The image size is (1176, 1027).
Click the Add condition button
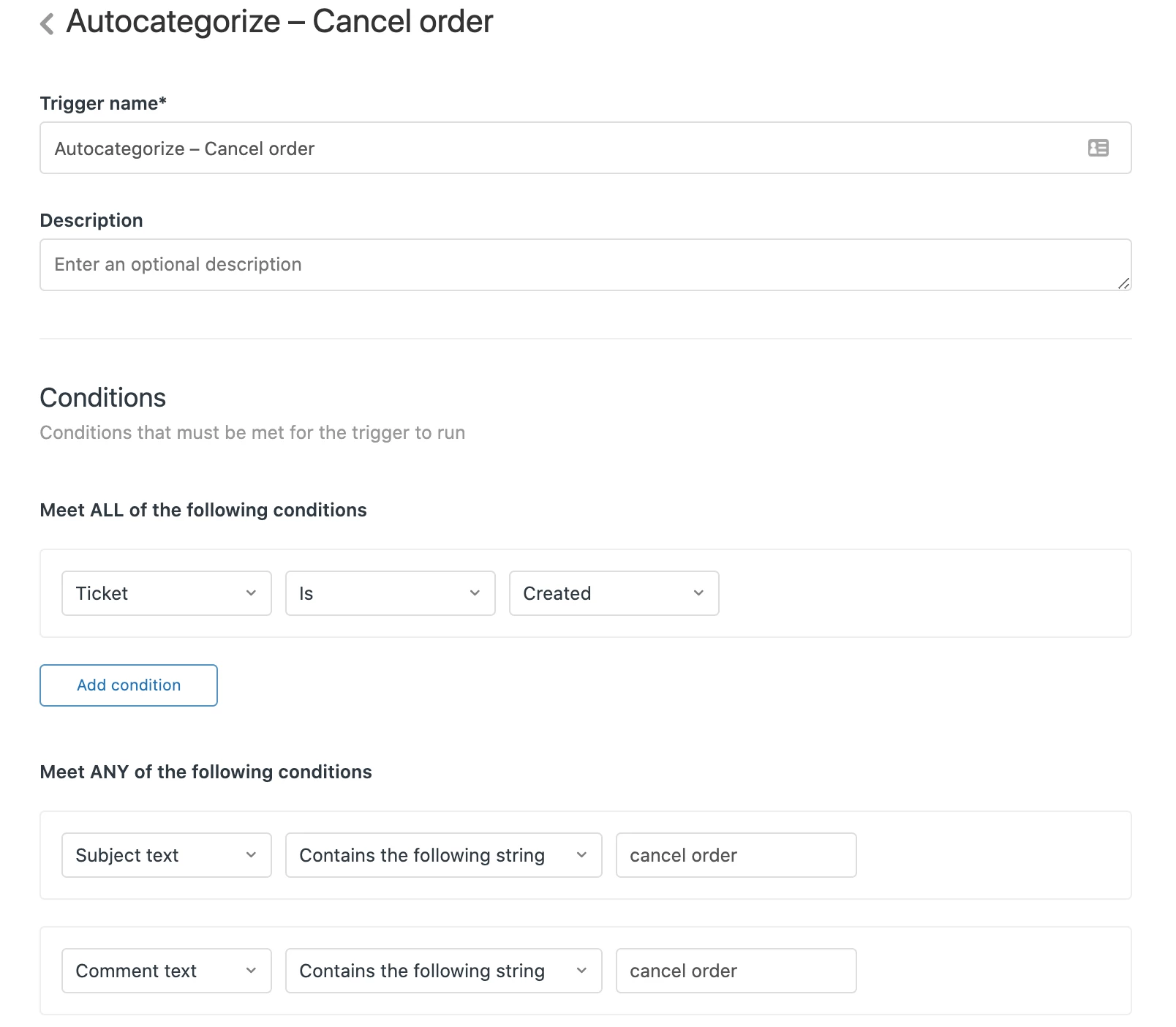pos(129,685)
